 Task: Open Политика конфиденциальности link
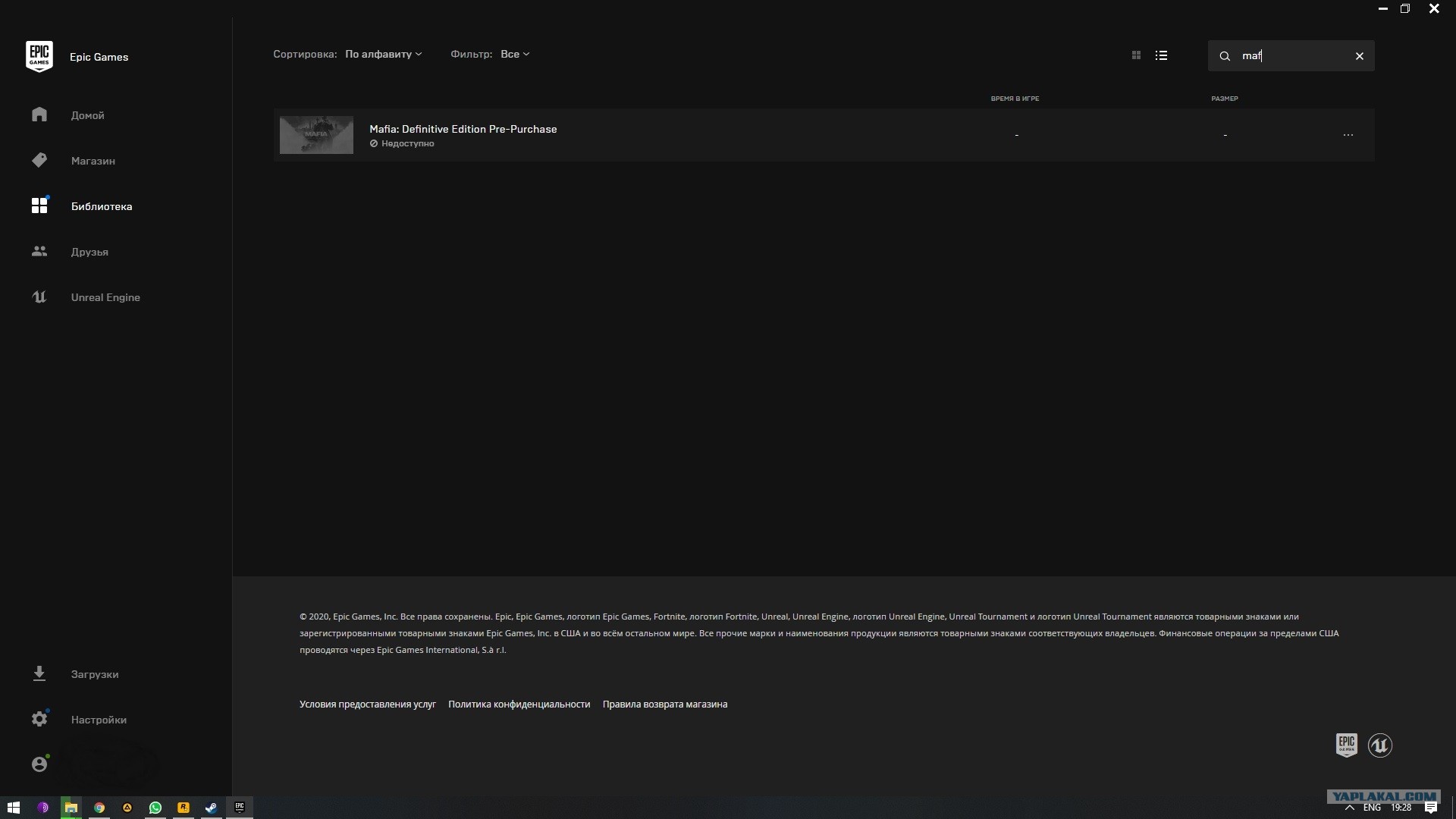pos(519,704)
